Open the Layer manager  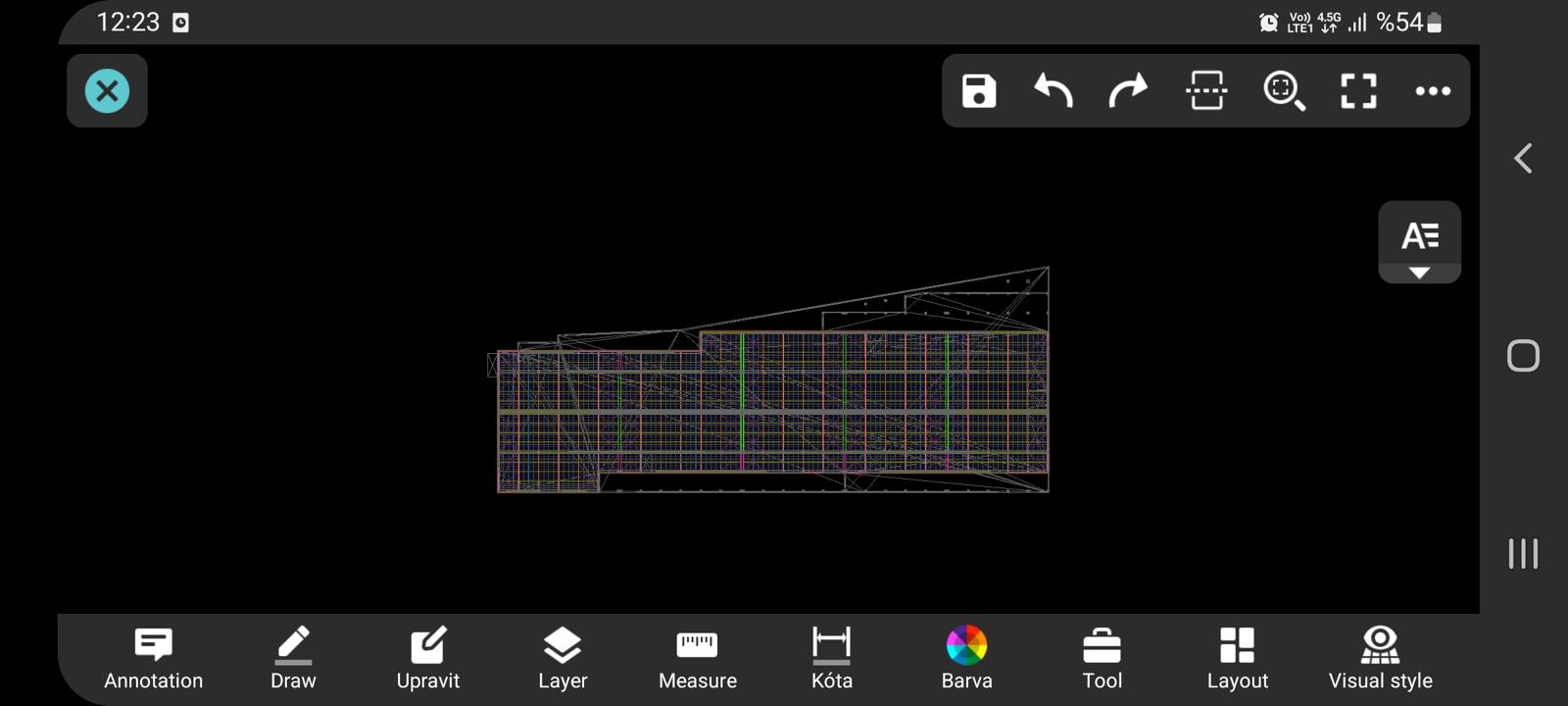pyautogui.click(x=563, y=659)
